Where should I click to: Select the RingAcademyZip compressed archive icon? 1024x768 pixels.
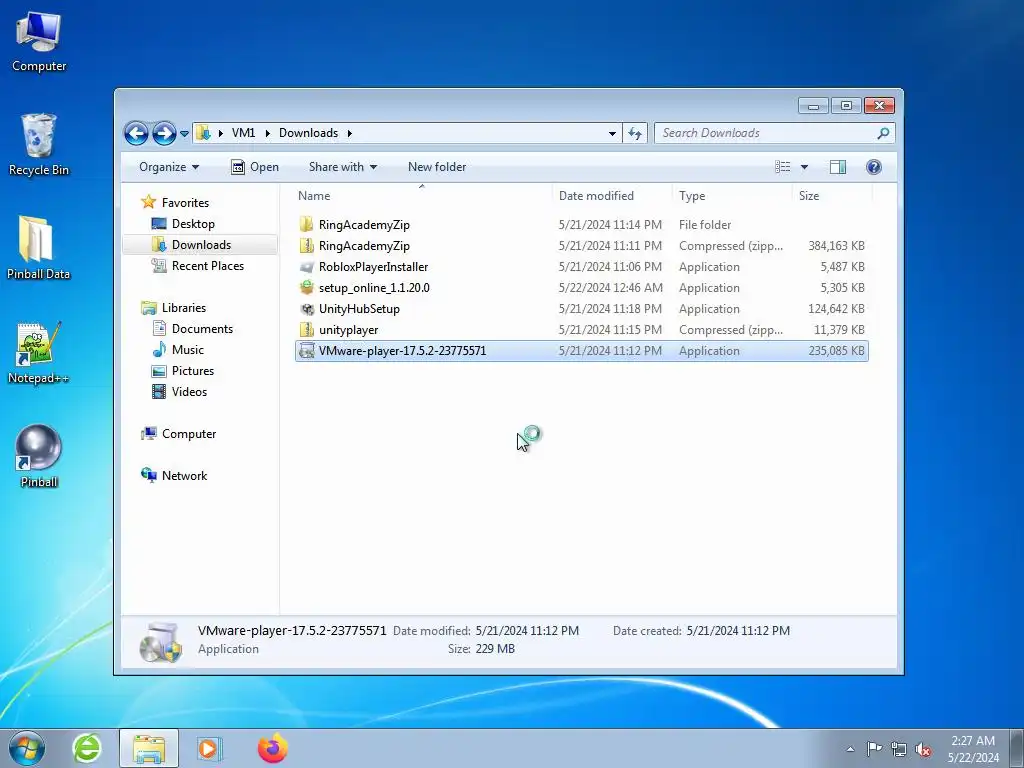click(306, 246)
